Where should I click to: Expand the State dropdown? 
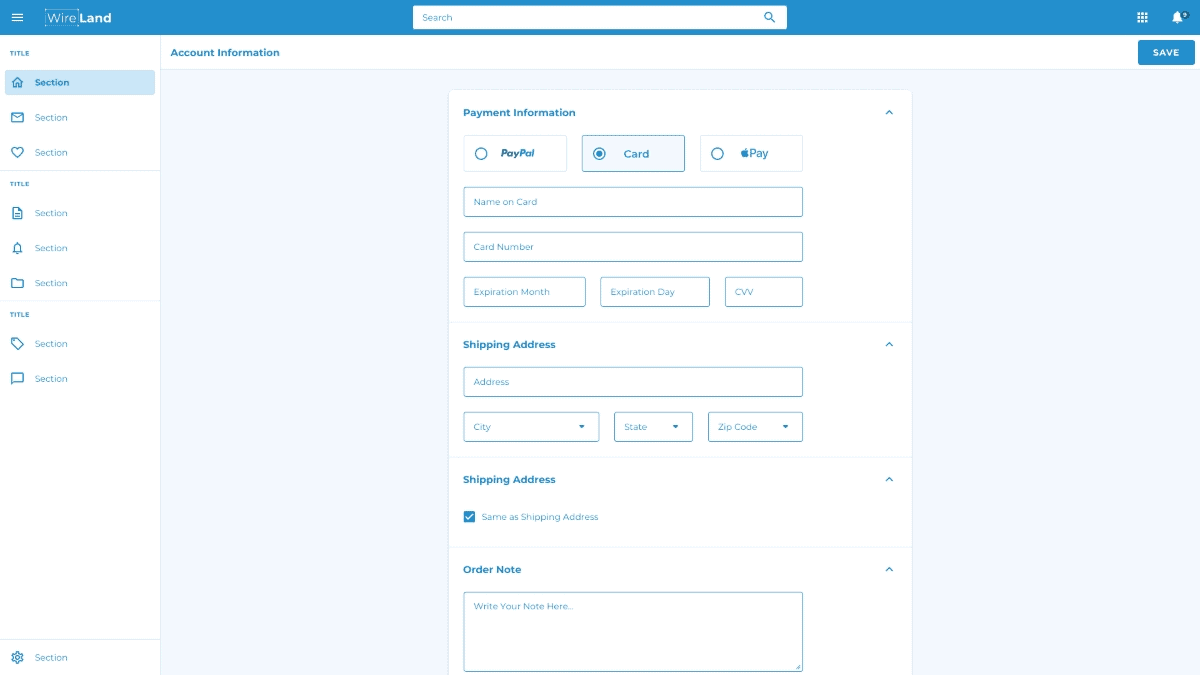pyautogui.click(x=653, y=427)
